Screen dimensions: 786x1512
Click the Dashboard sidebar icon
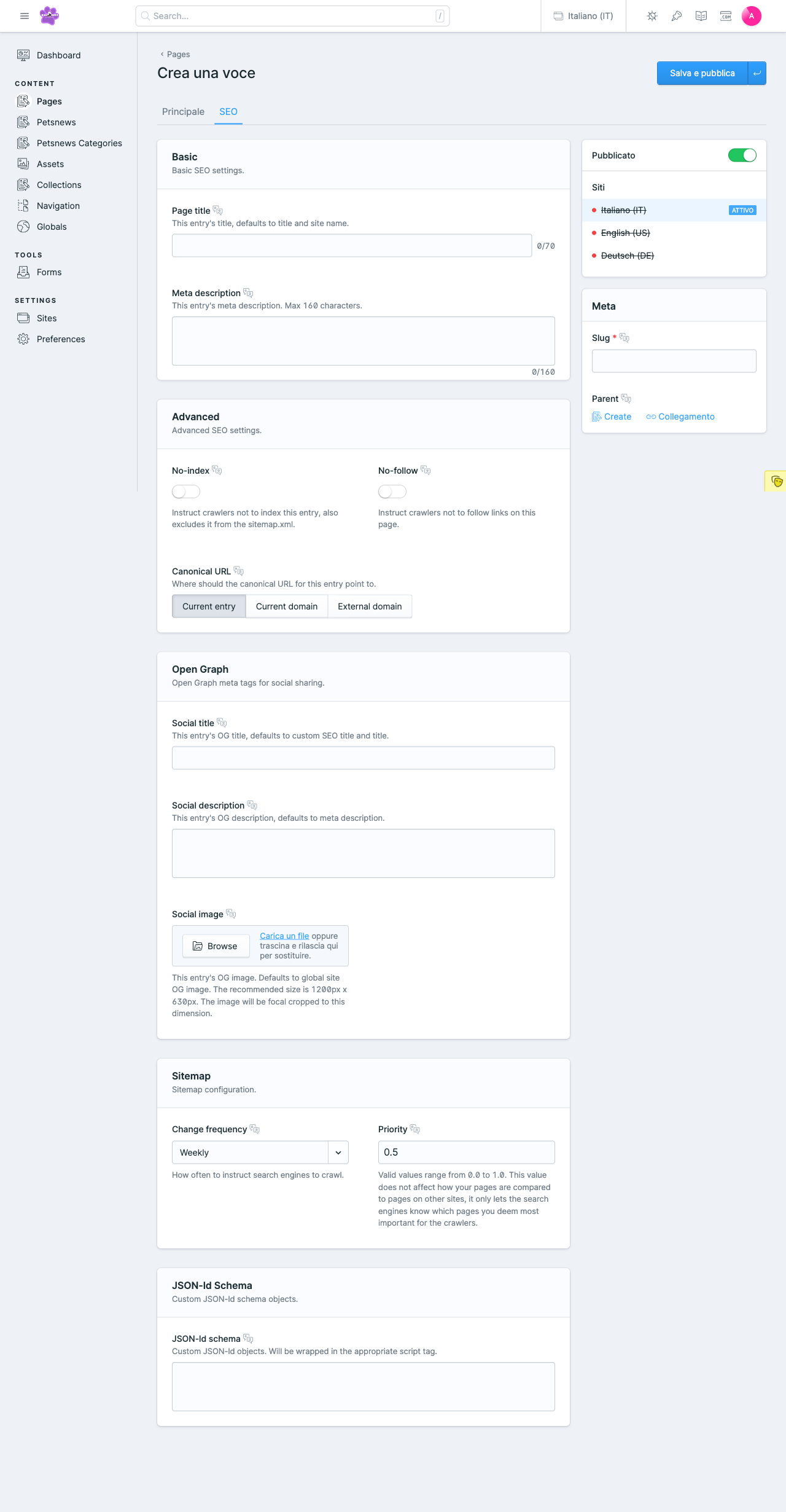click(x=23, y=55)
